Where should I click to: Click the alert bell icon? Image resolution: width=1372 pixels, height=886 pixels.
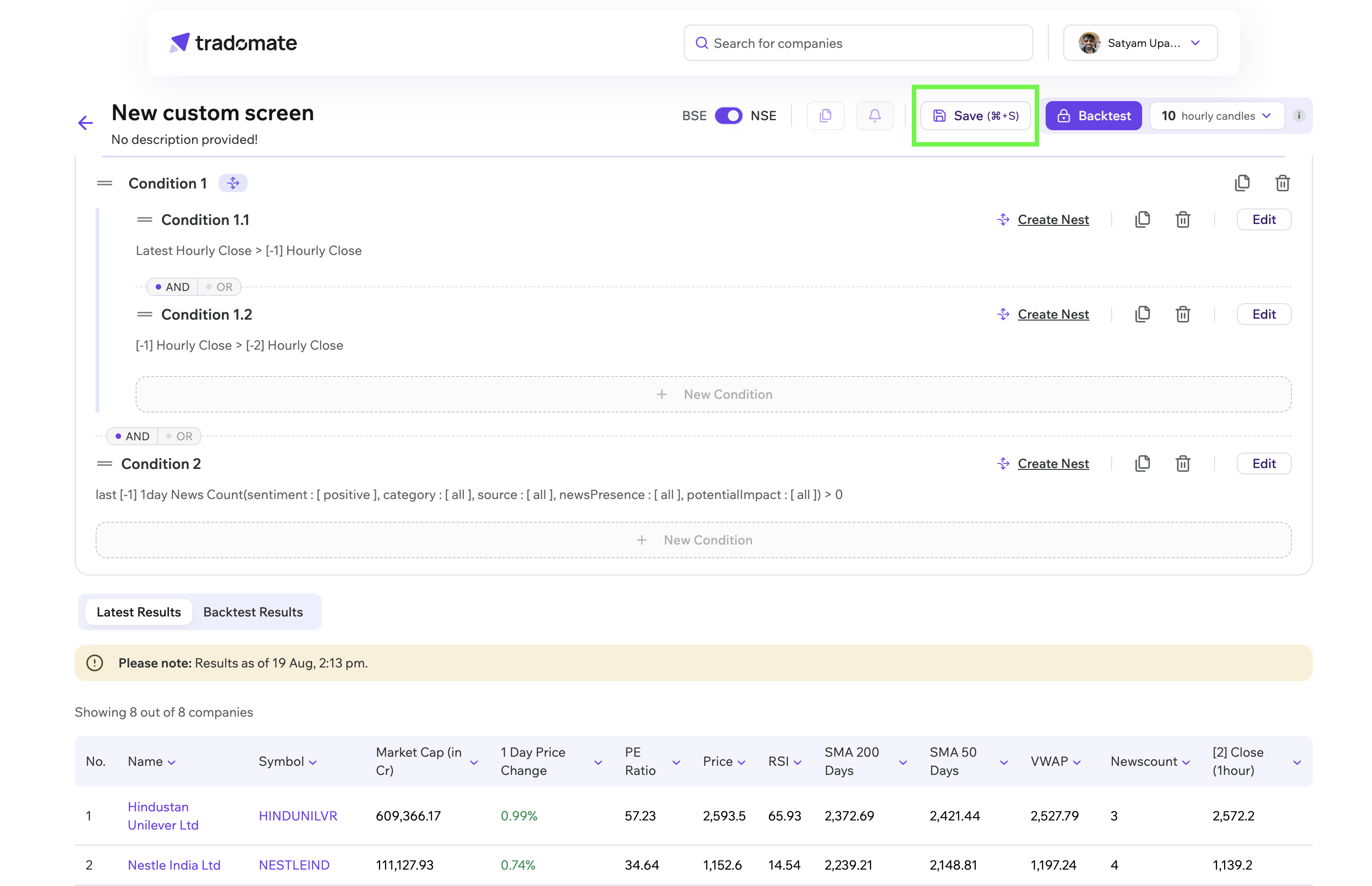point(874,116)
